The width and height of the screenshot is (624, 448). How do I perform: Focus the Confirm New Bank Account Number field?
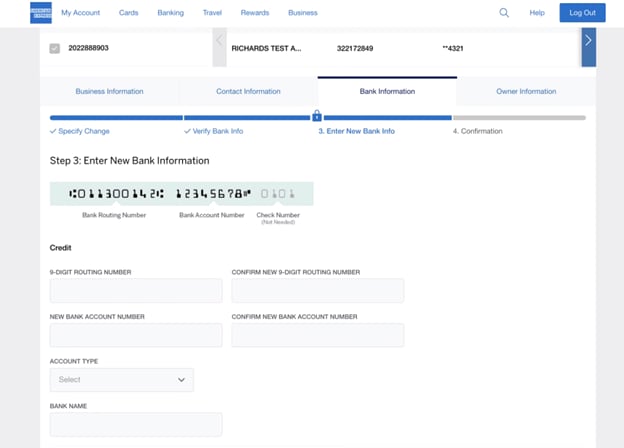pyautogui.click(x=317, y=335)
